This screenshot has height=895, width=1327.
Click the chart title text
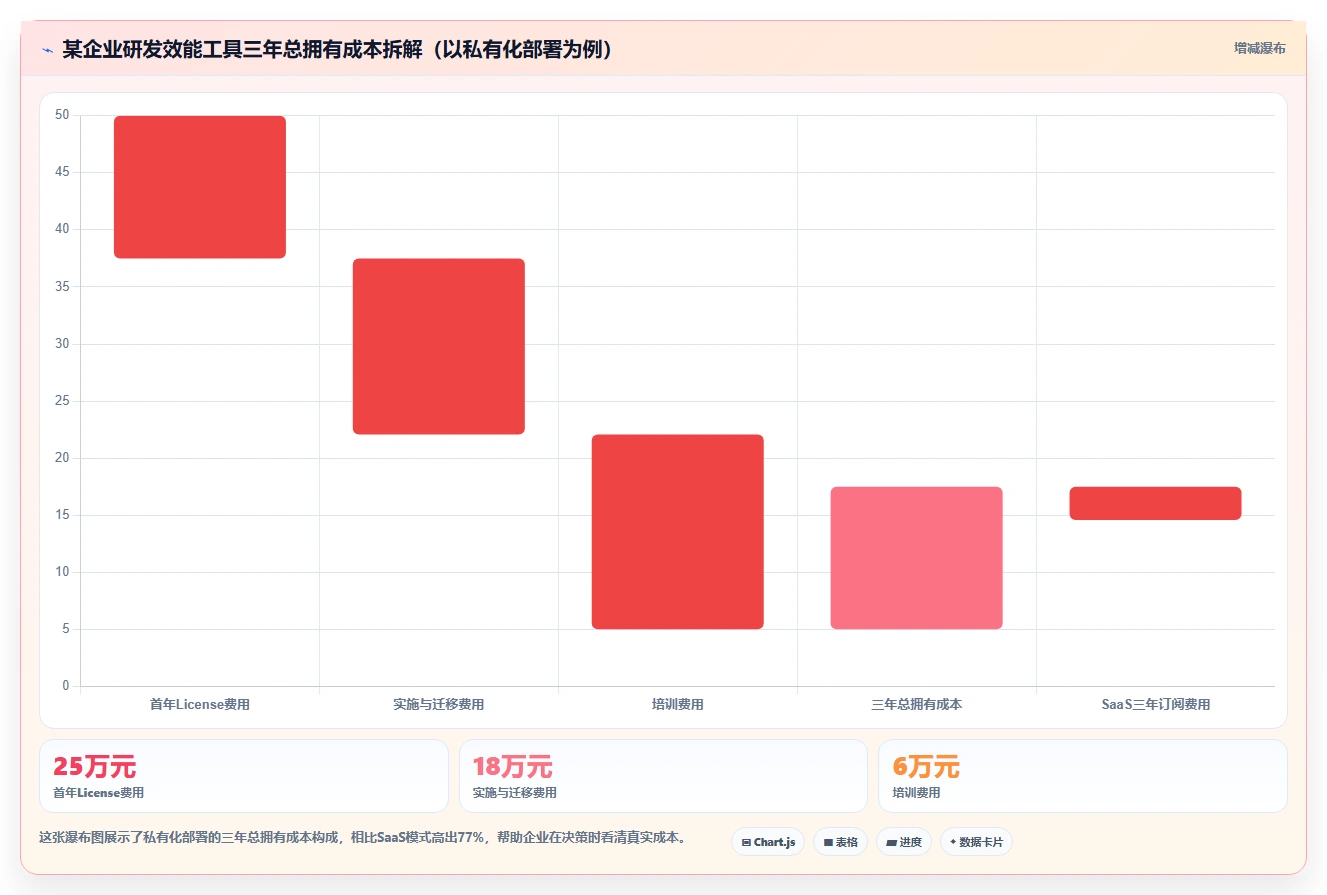pyautogui.click(x=337, y=50)
